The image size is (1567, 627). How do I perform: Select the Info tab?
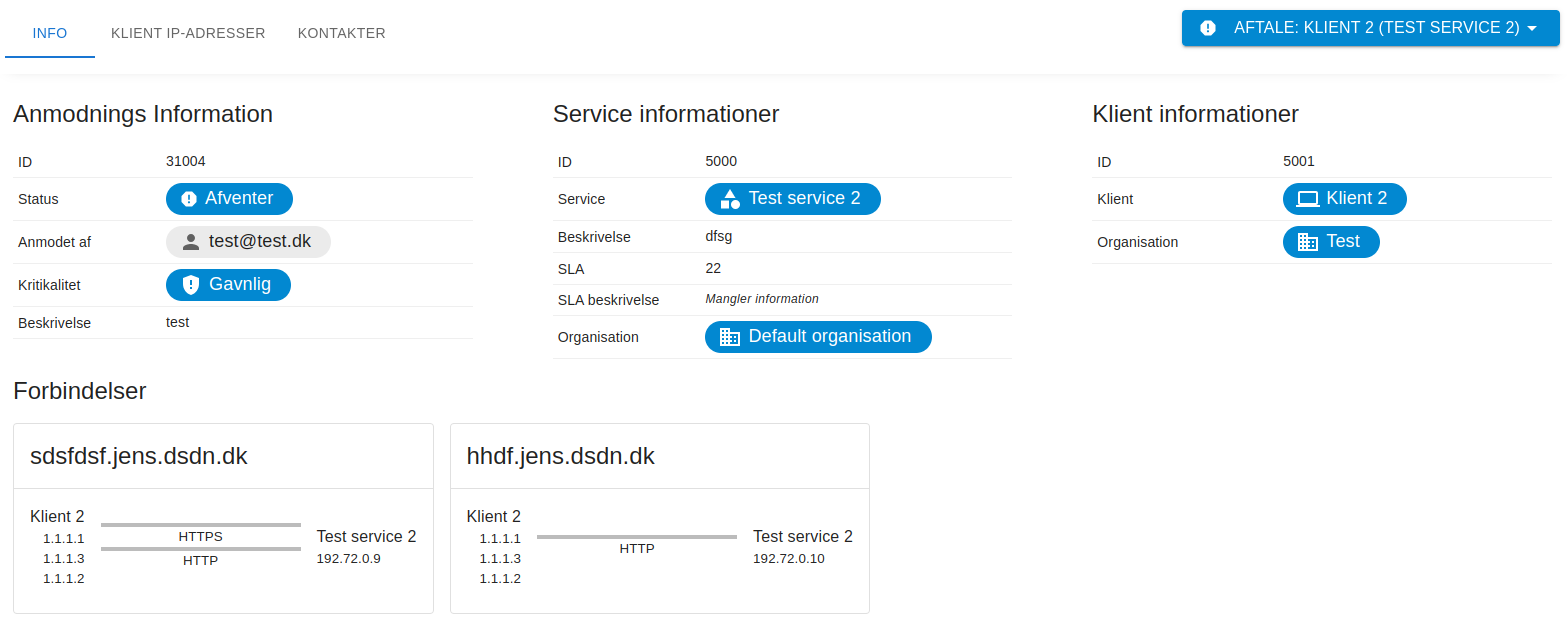point(50,33)
